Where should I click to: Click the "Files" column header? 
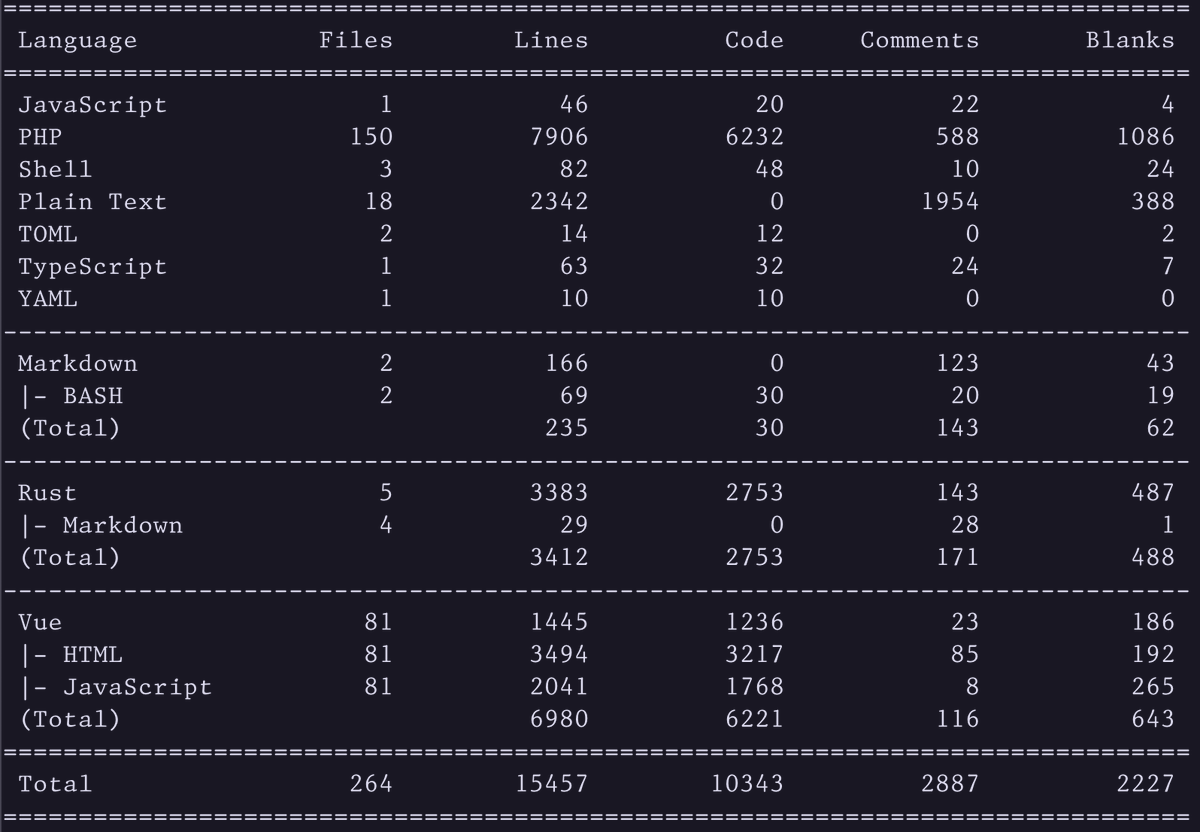pyautogui.click(x=356, y=40)
